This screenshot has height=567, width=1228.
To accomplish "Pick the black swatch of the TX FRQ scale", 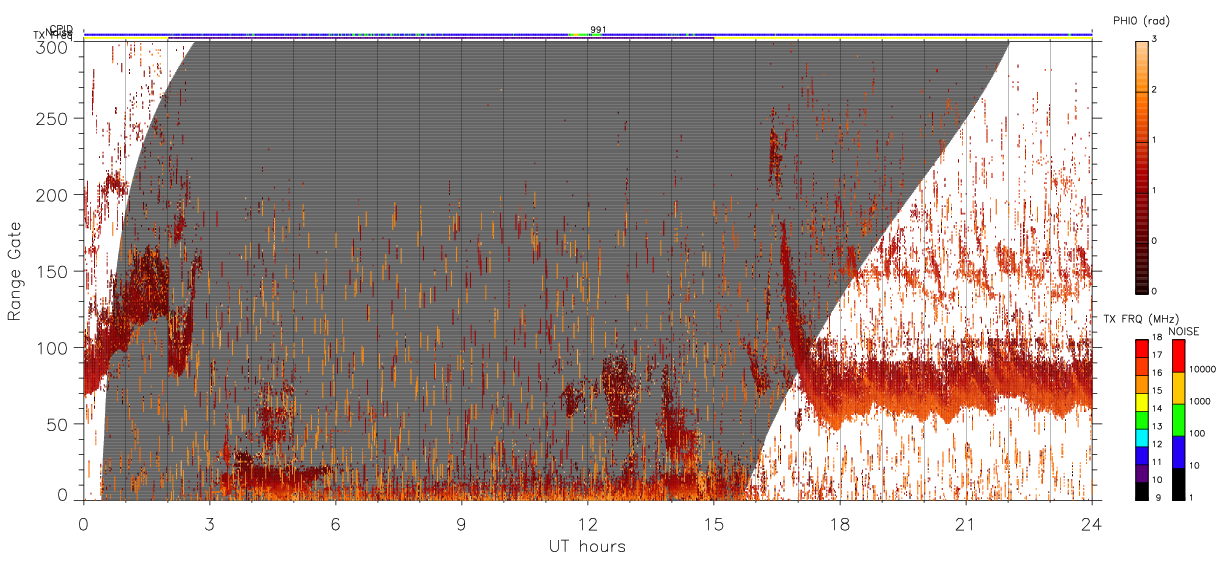I will pos(1142,491).
